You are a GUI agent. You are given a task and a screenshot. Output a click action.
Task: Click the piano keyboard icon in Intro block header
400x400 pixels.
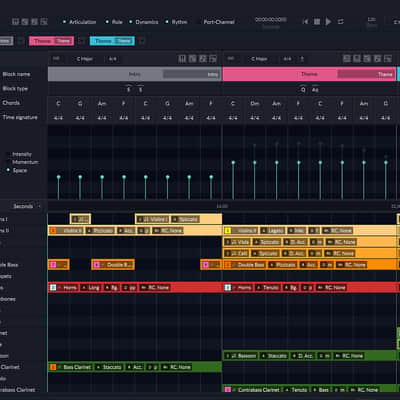182,59
